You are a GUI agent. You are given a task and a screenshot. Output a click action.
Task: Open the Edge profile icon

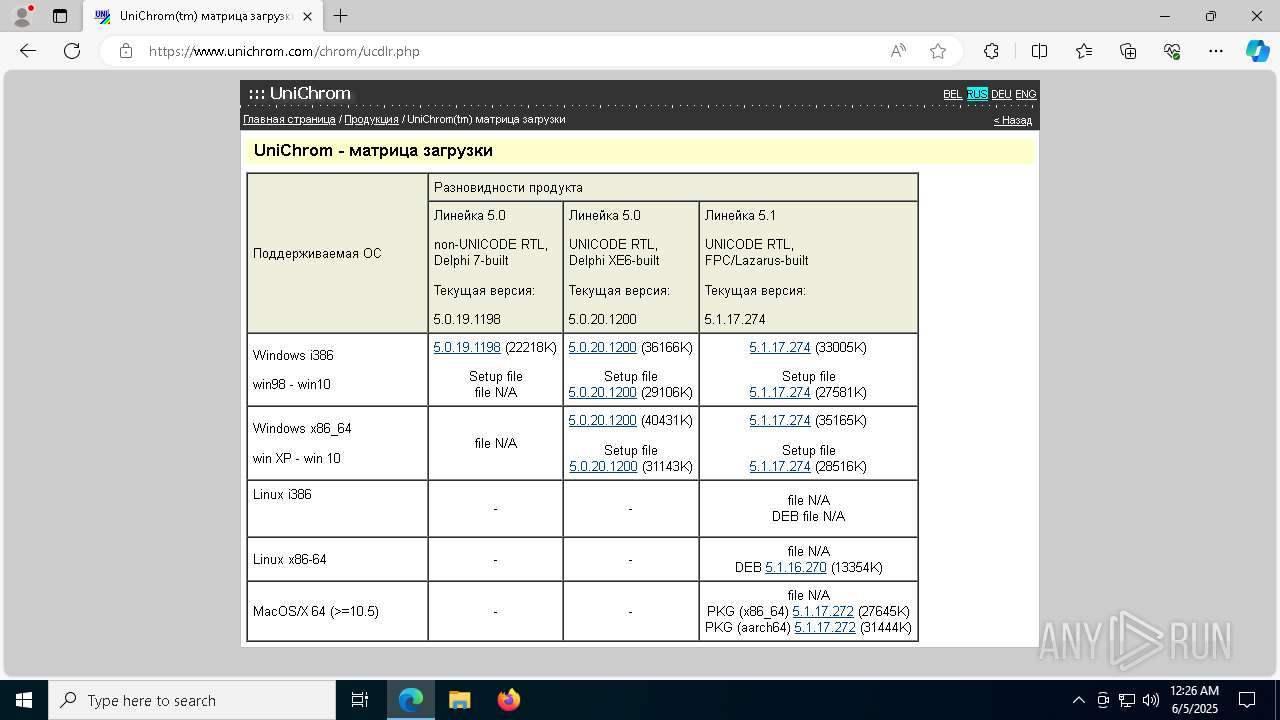[22, 16]
